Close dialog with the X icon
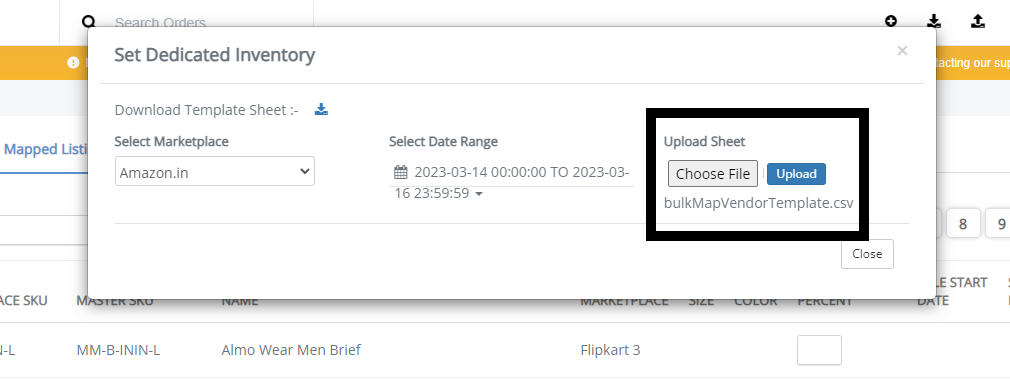The image size is (1010, 380). 902,51
